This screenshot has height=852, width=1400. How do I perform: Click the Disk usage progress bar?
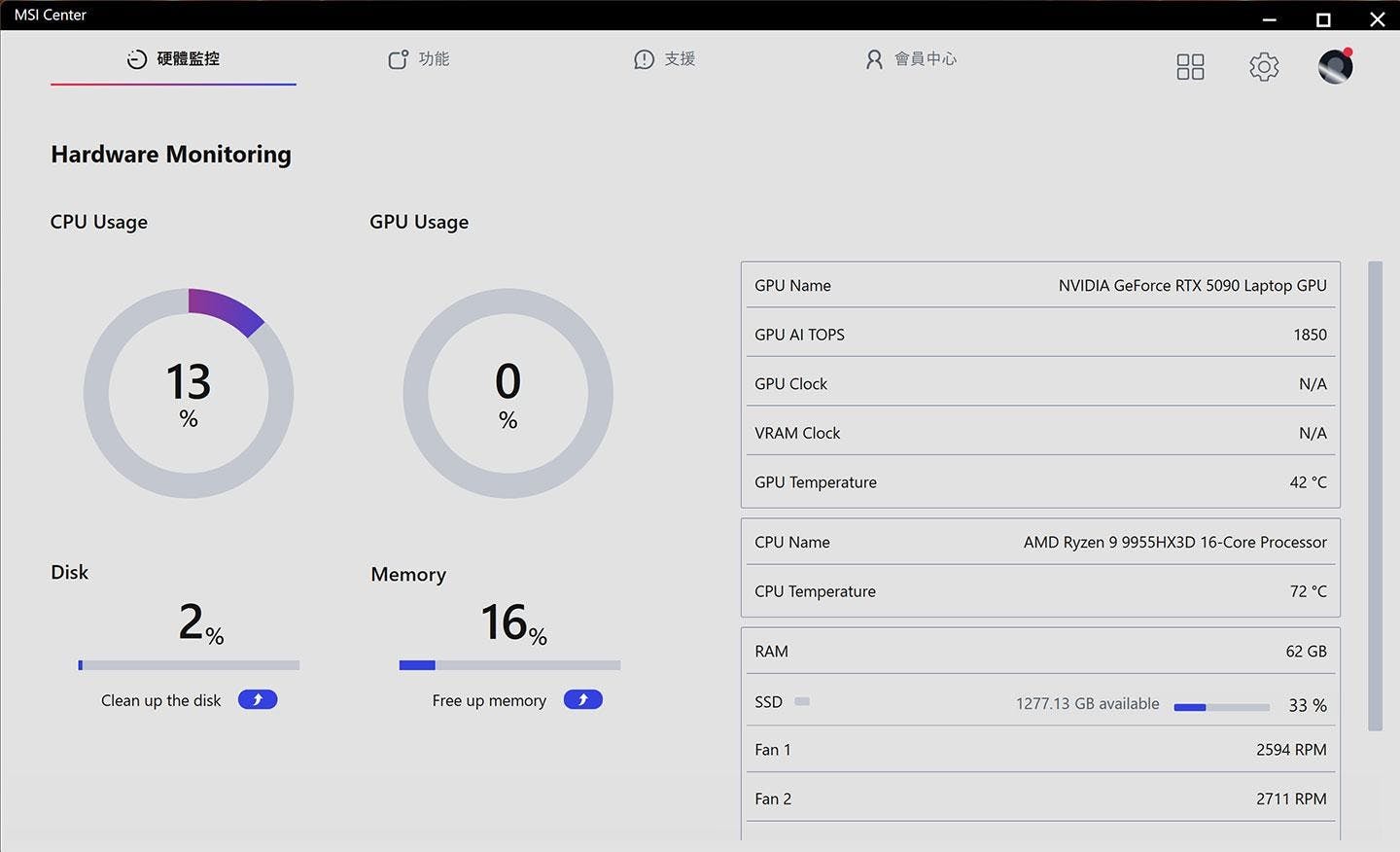tap(189, 665)
